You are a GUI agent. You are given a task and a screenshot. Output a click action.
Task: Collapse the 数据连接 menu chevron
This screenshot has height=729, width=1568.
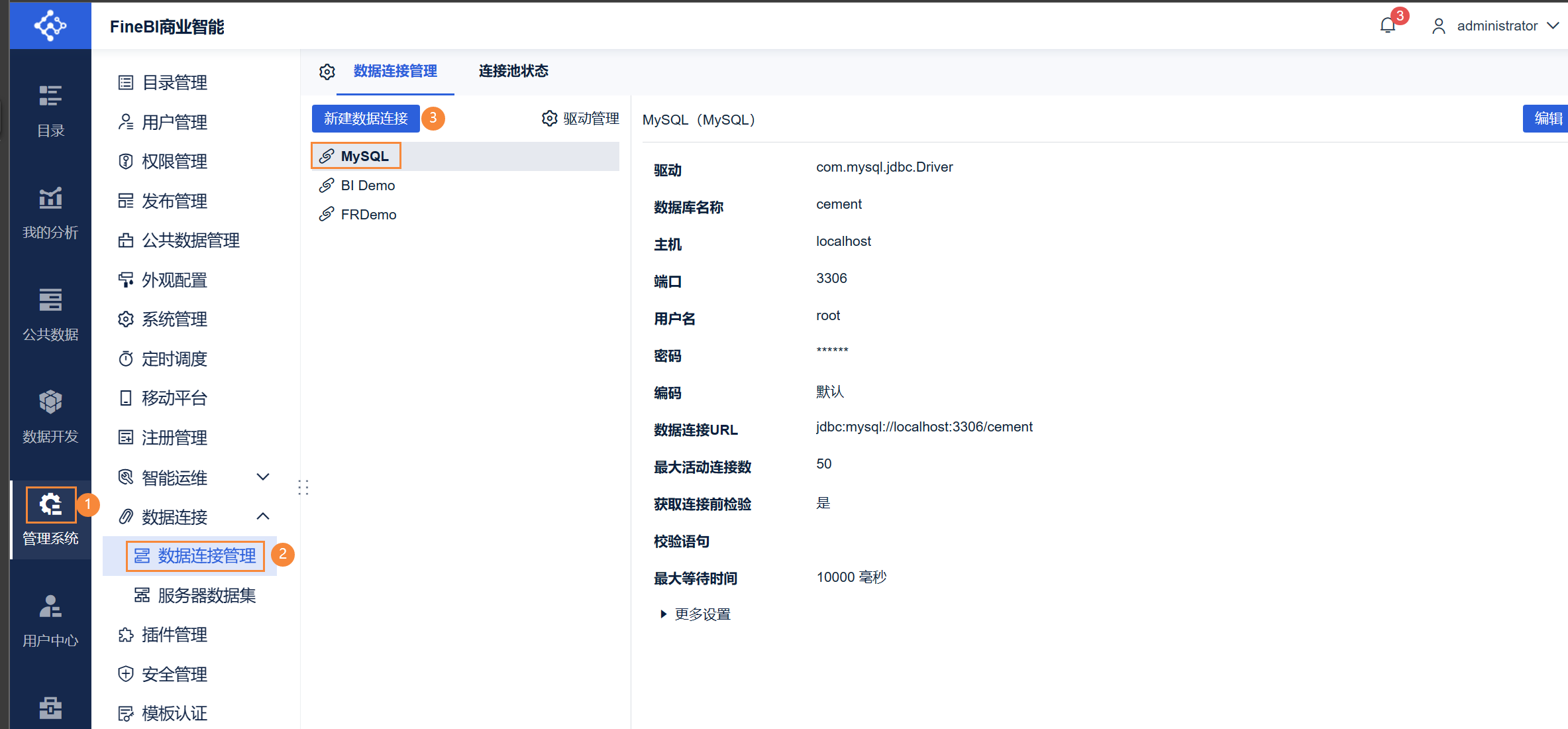tap(263, 516)
